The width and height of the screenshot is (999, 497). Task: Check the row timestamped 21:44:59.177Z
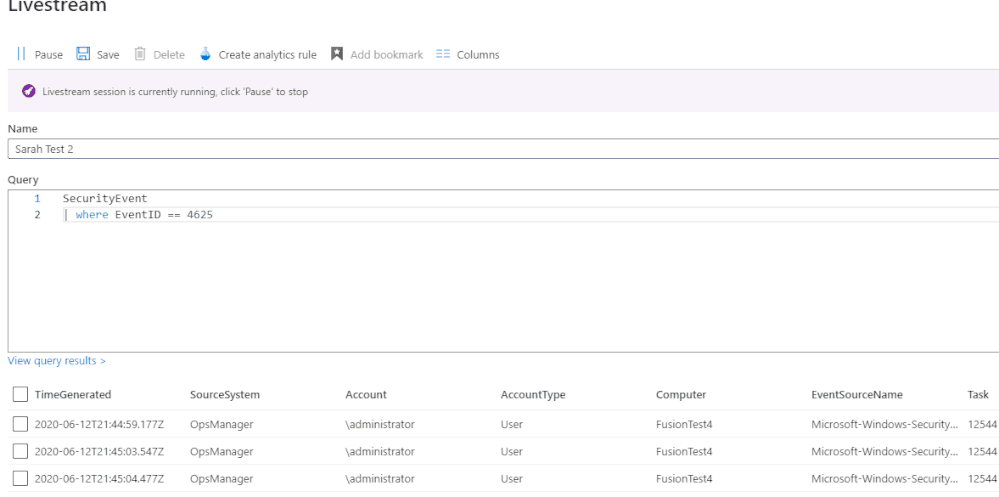coord(20,424)
